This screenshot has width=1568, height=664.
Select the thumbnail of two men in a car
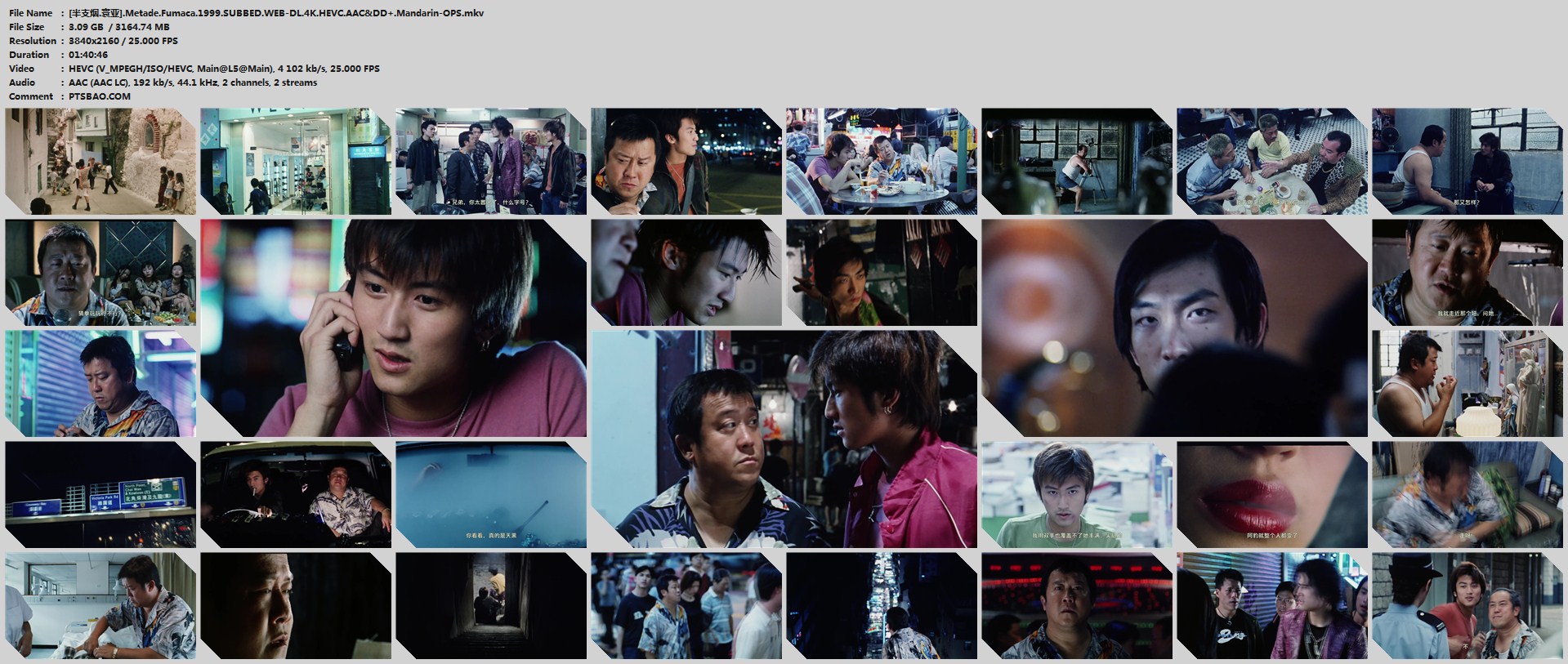point(296,495)
